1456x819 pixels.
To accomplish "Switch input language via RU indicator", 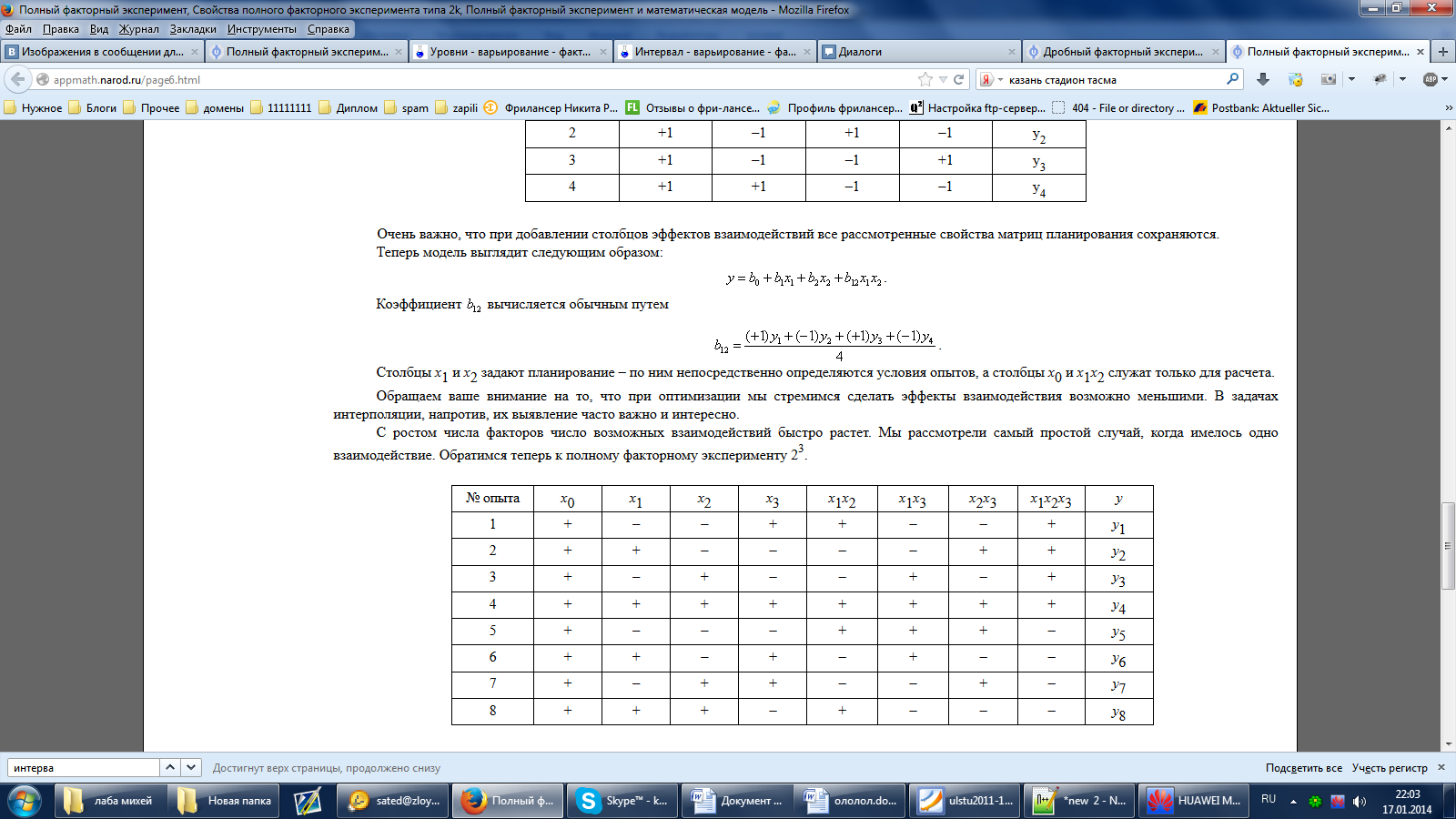I will point(1269,799).
